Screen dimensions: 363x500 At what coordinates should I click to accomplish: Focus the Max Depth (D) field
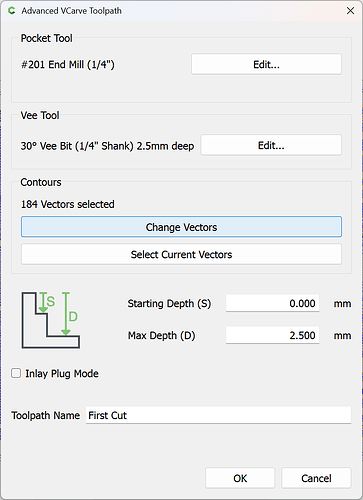tap(272, 335)
